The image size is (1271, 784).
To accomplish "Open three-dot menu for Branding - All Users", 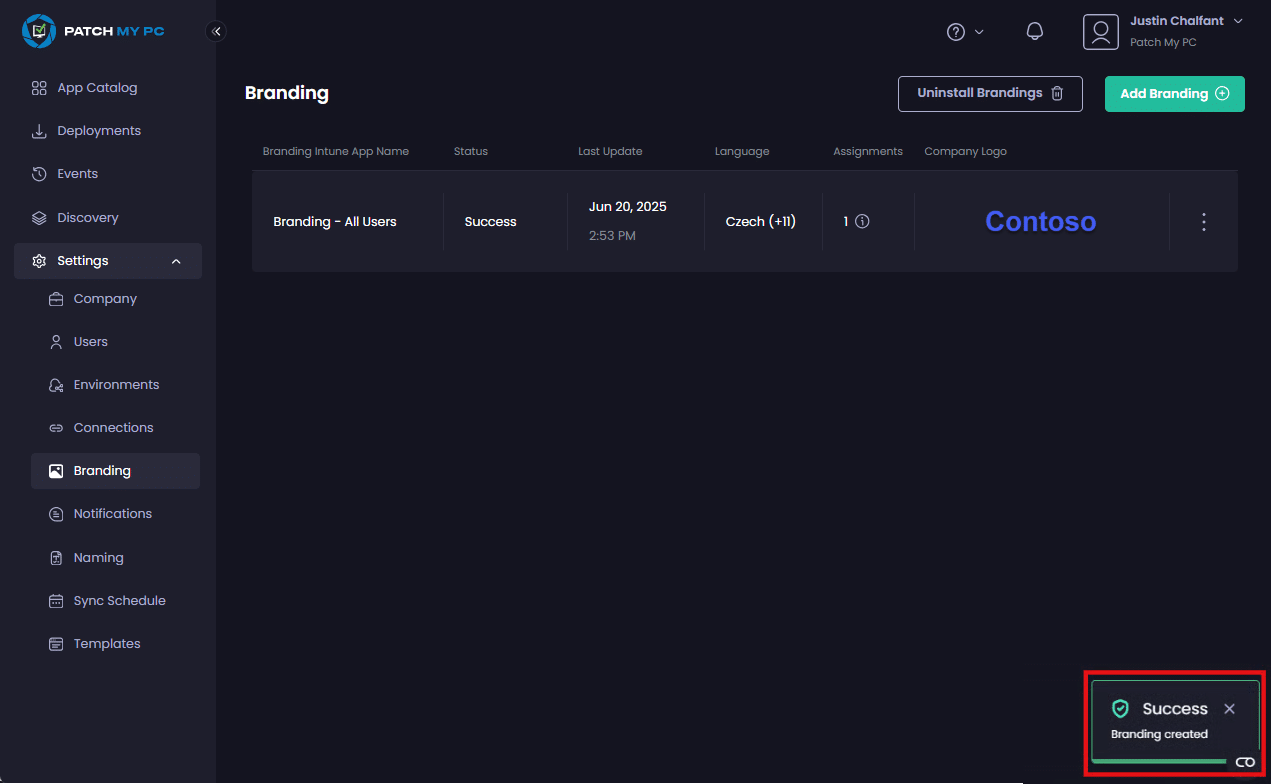I will click(x=1204, y=222).
